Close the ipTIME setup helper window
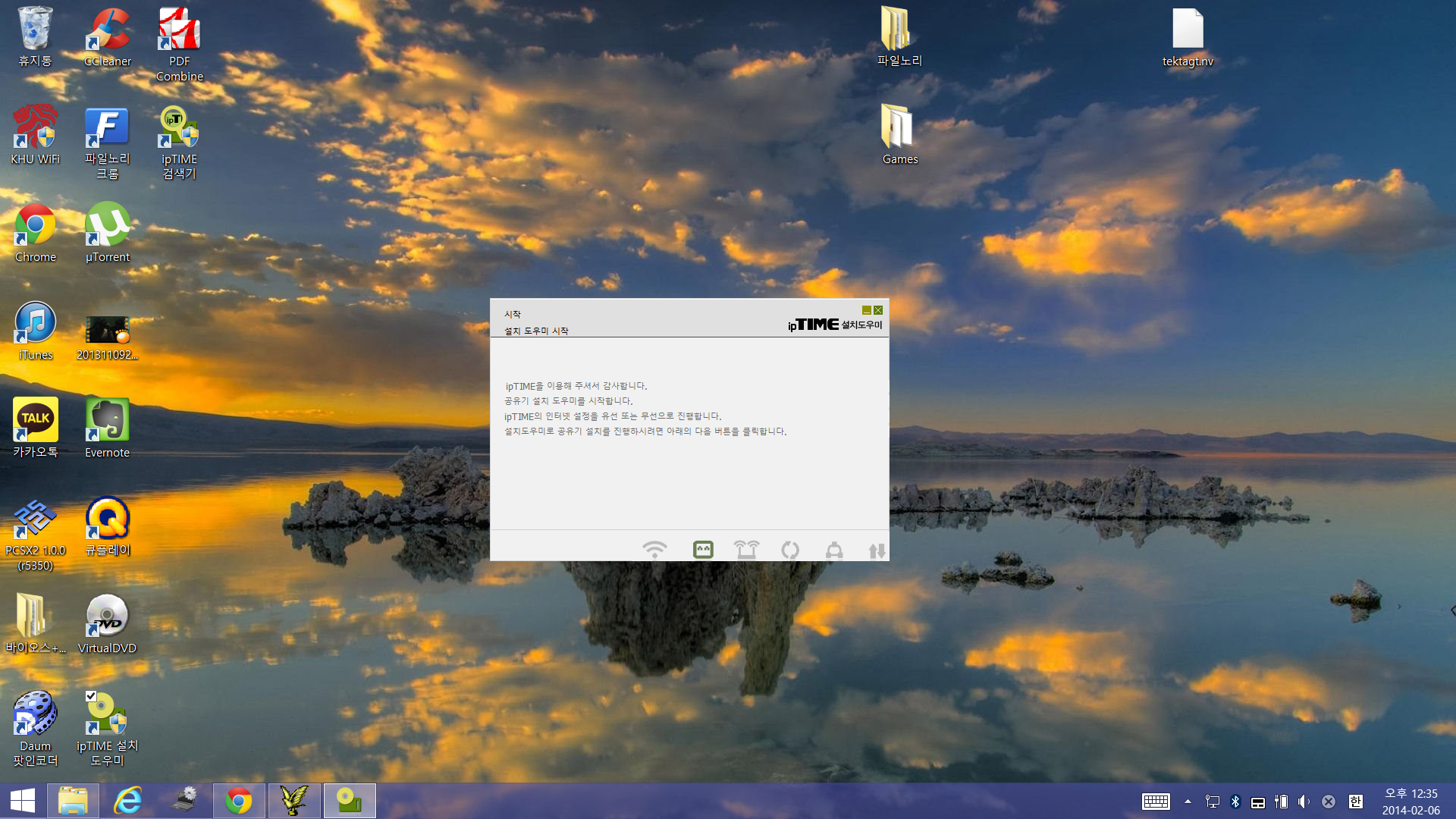 [x=878, y=310]
